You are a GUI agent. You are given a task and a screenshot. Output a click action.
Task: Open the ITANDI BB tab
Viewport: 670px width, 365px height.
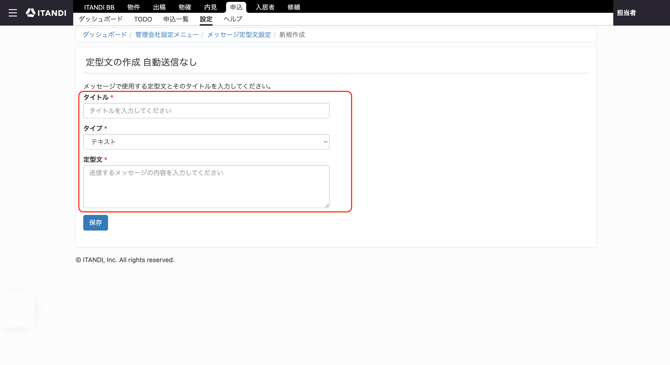(x=99, y=7)
